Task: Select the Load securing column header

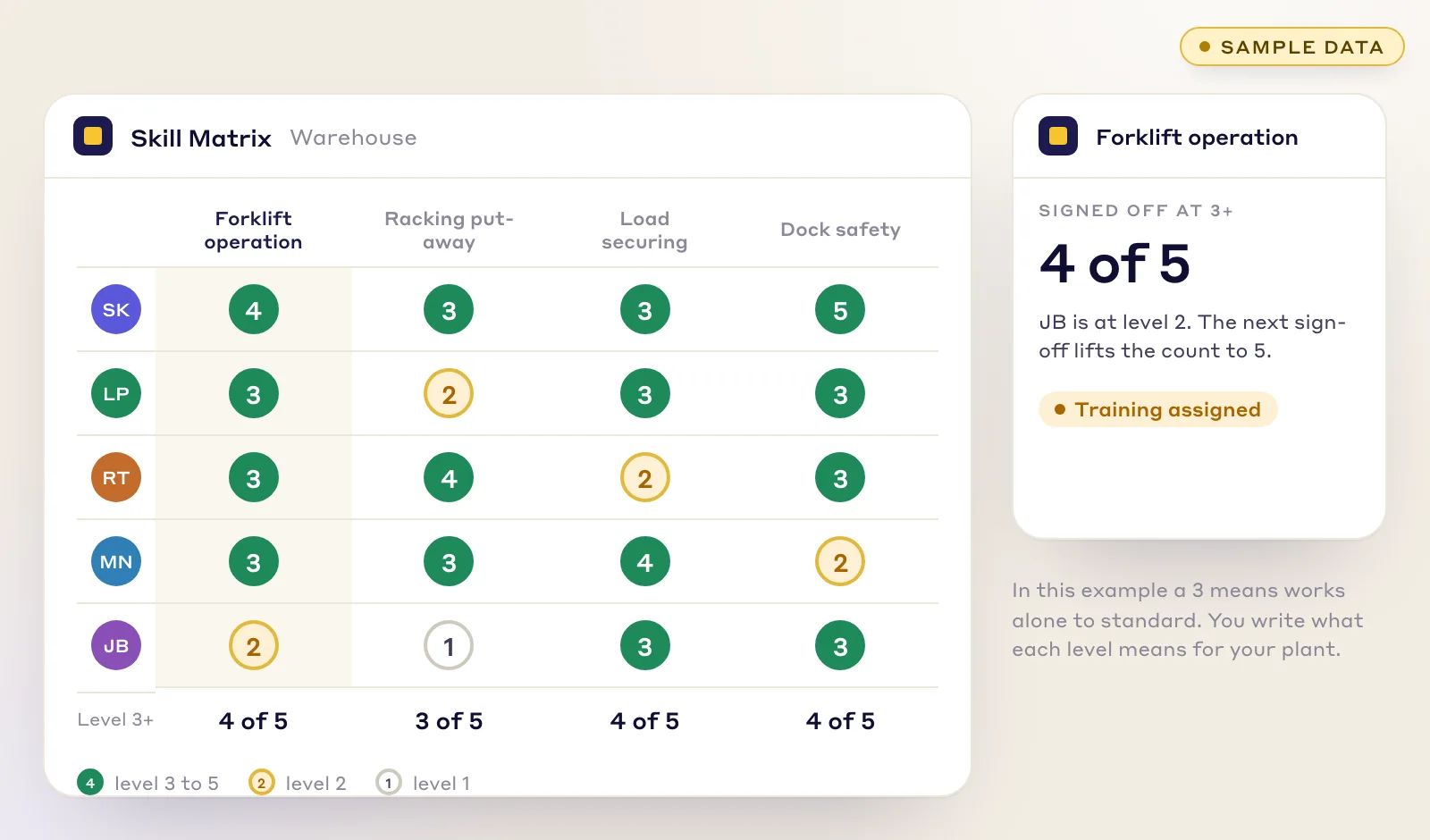Action: point(644,231)
